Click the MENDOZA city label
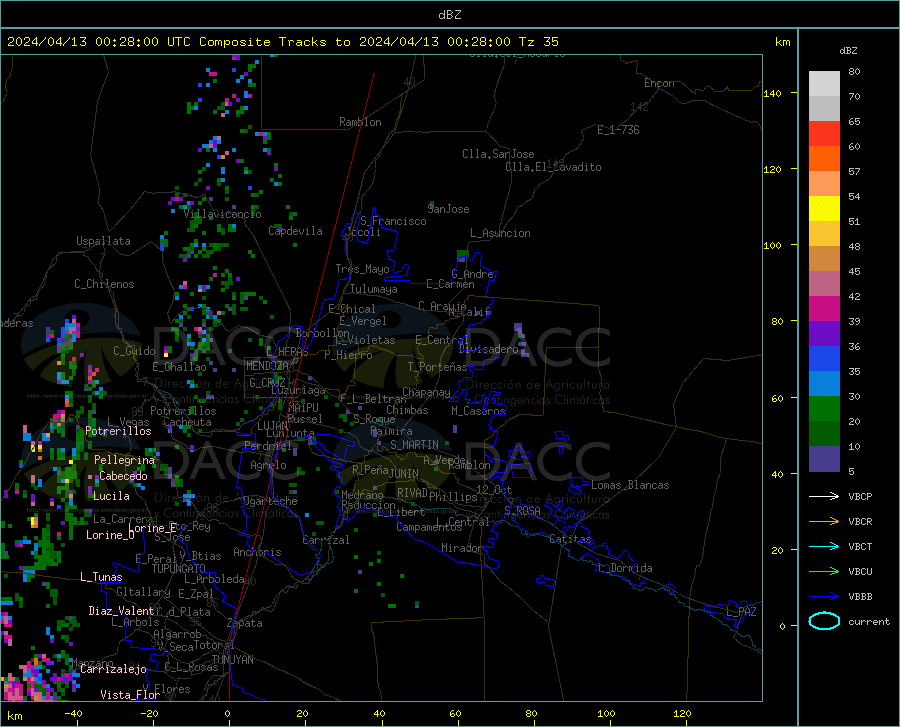The image size is (900, 727). click(267, 366)
